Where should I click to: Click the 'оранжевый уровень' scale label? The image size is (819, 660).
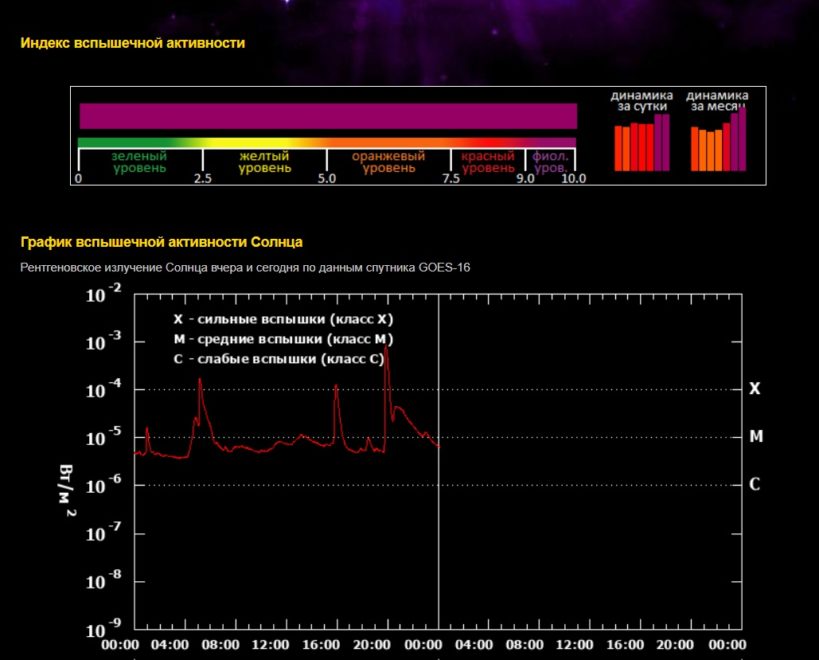388,162
